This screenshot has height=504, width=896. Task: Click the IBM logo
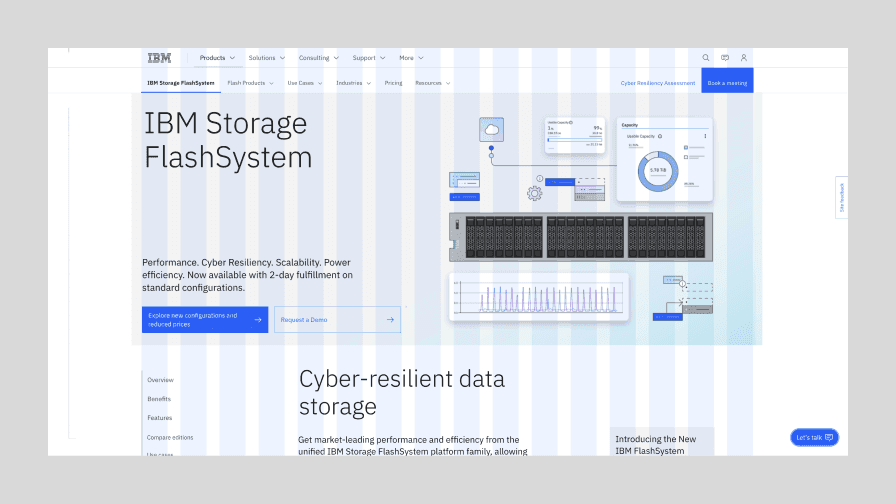point(159,58)
